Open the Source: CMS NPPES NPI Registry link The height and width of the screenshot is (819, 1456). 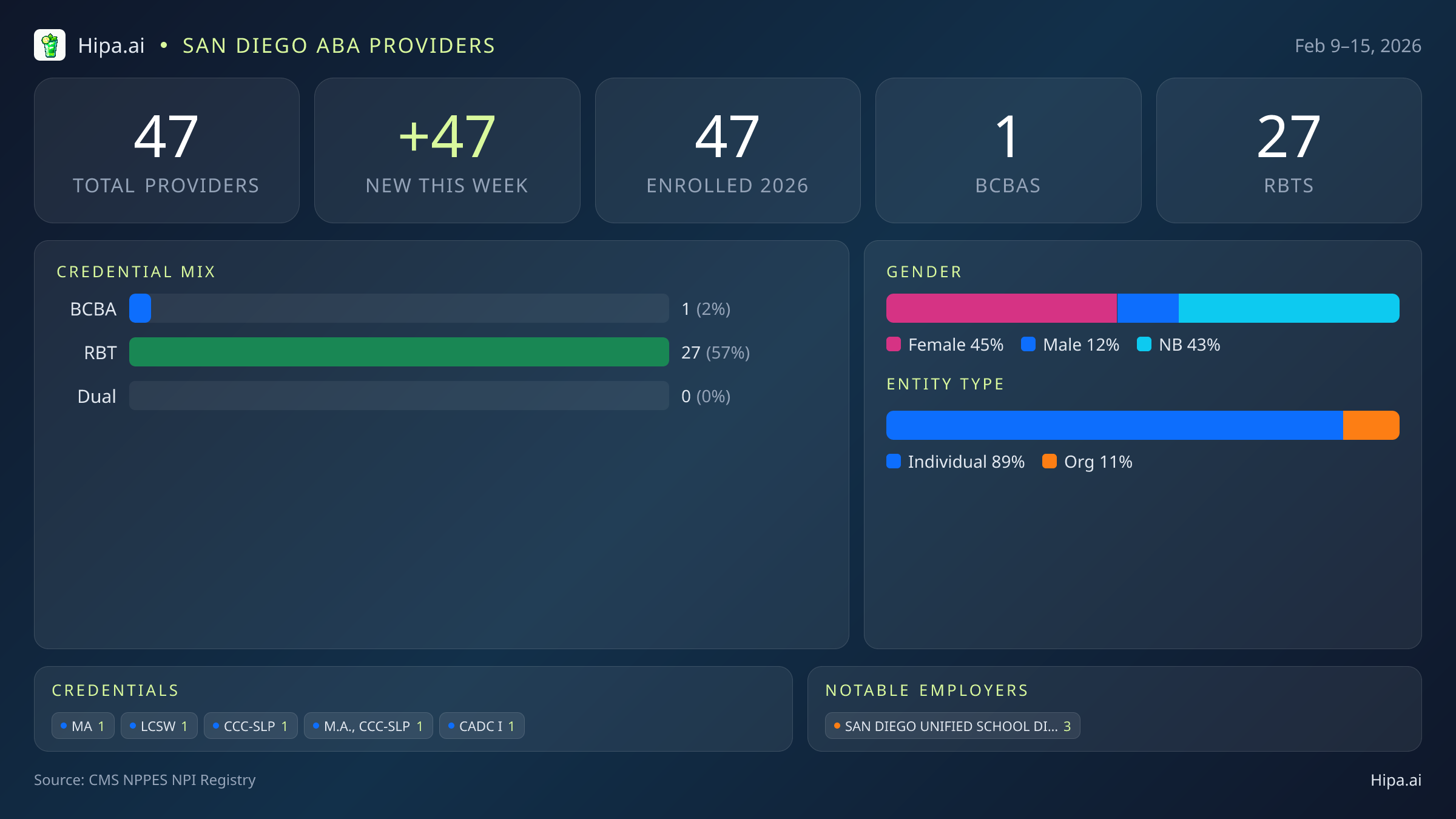pos(145,780)
